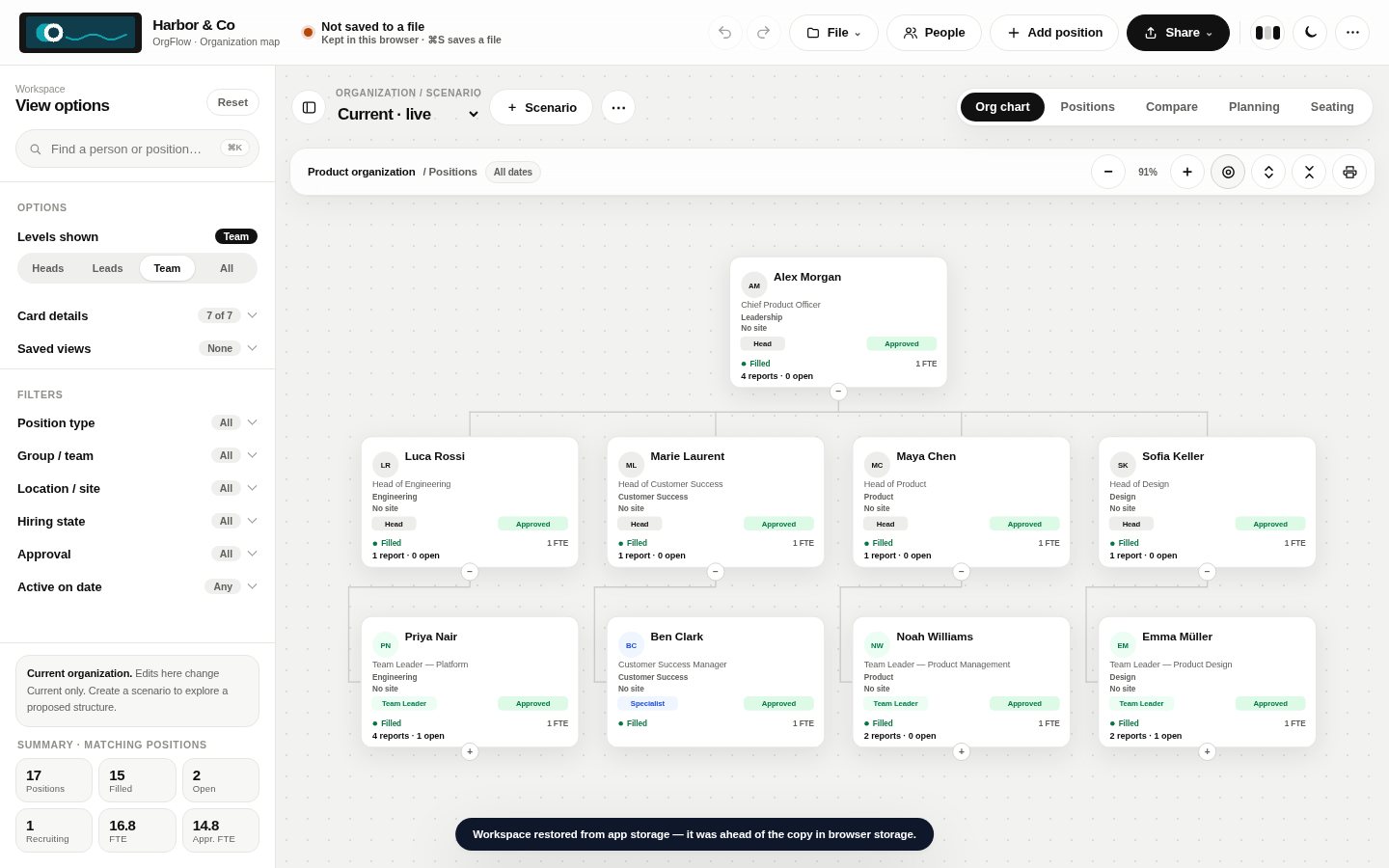
Task: Expand the Hiring state filter
Action: pos(137,521)
